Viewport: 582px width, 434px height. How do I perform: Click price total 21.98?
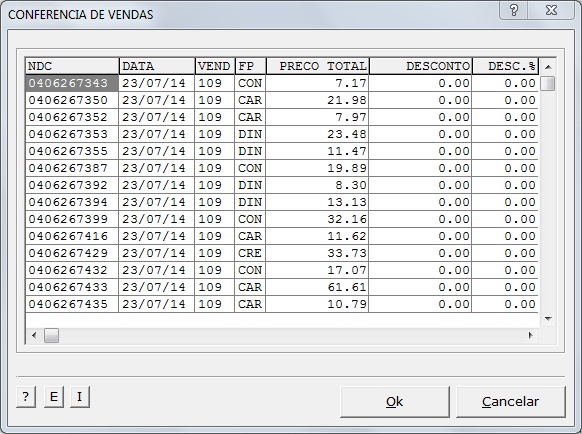coord(317,100)
